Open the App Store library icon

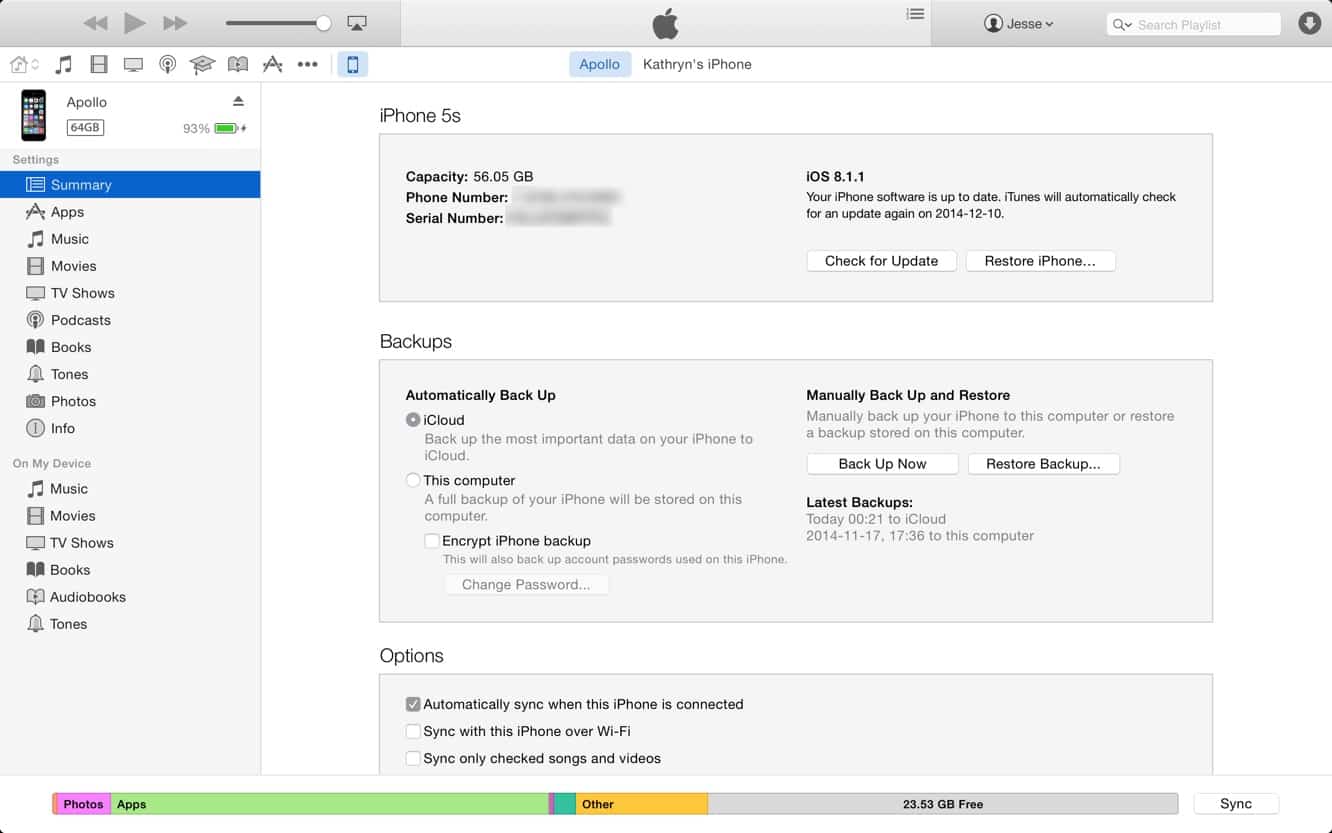[272, 64]
